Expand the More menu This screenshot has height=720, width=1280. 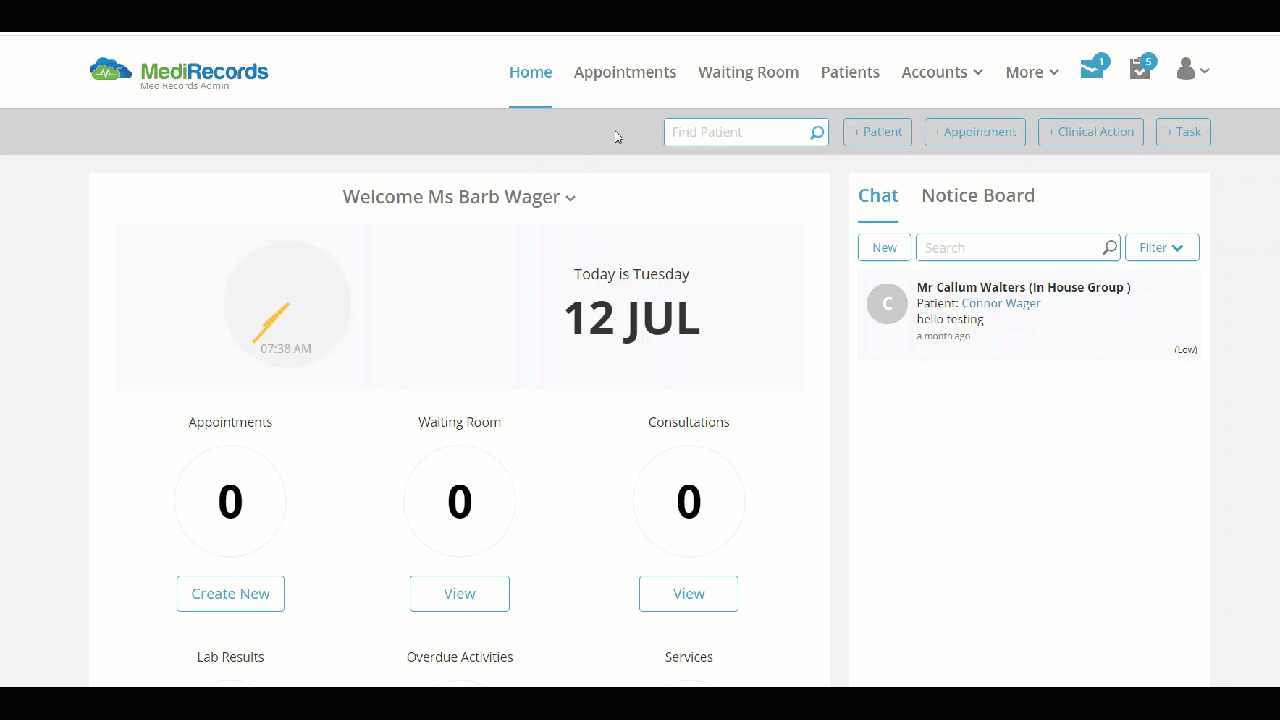click(x=1032, y=72)
